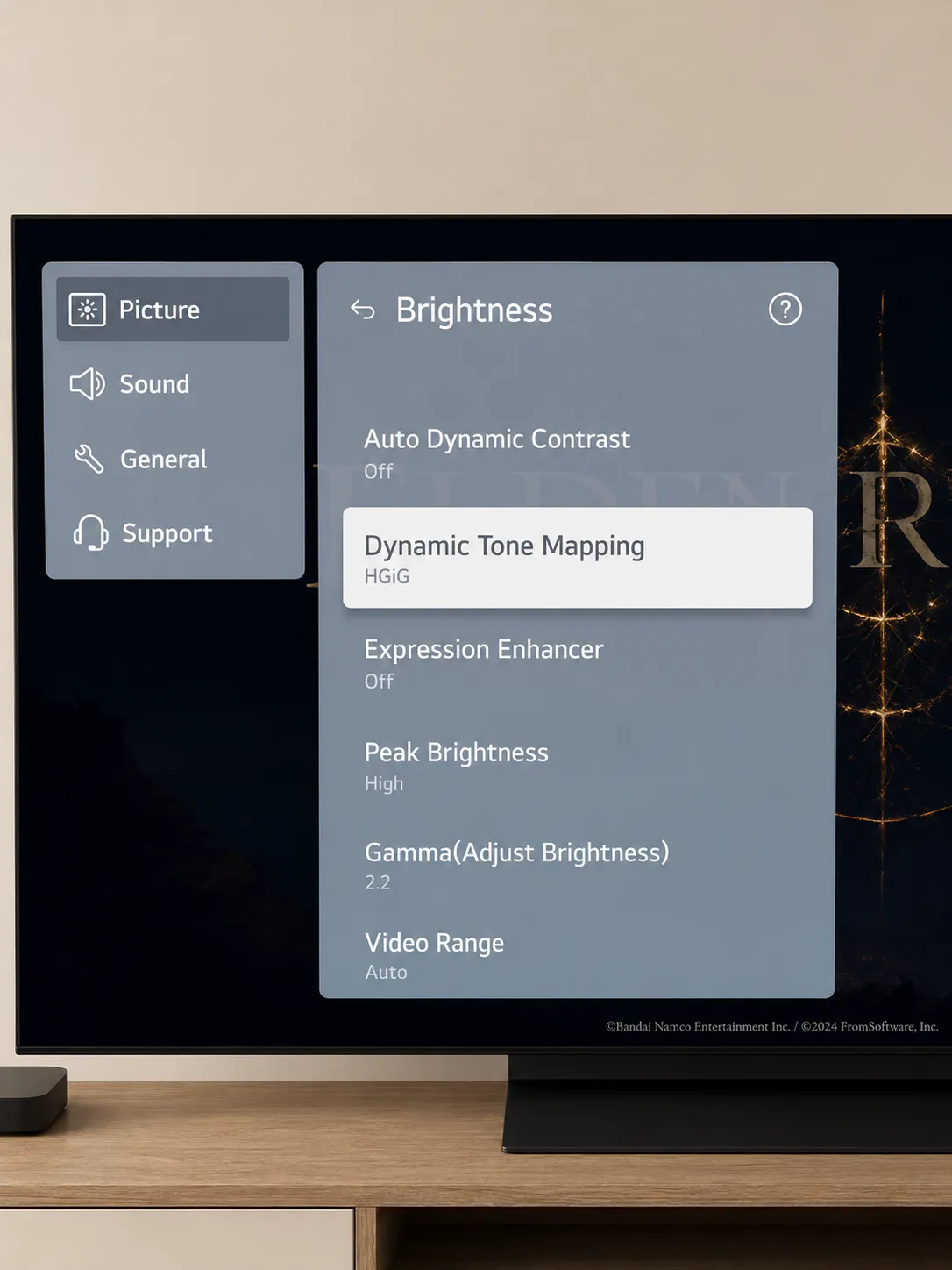Screen dimensions: 952x1270
Task: Click the High value under Peak Brightness
Action: tap(384, 783)
